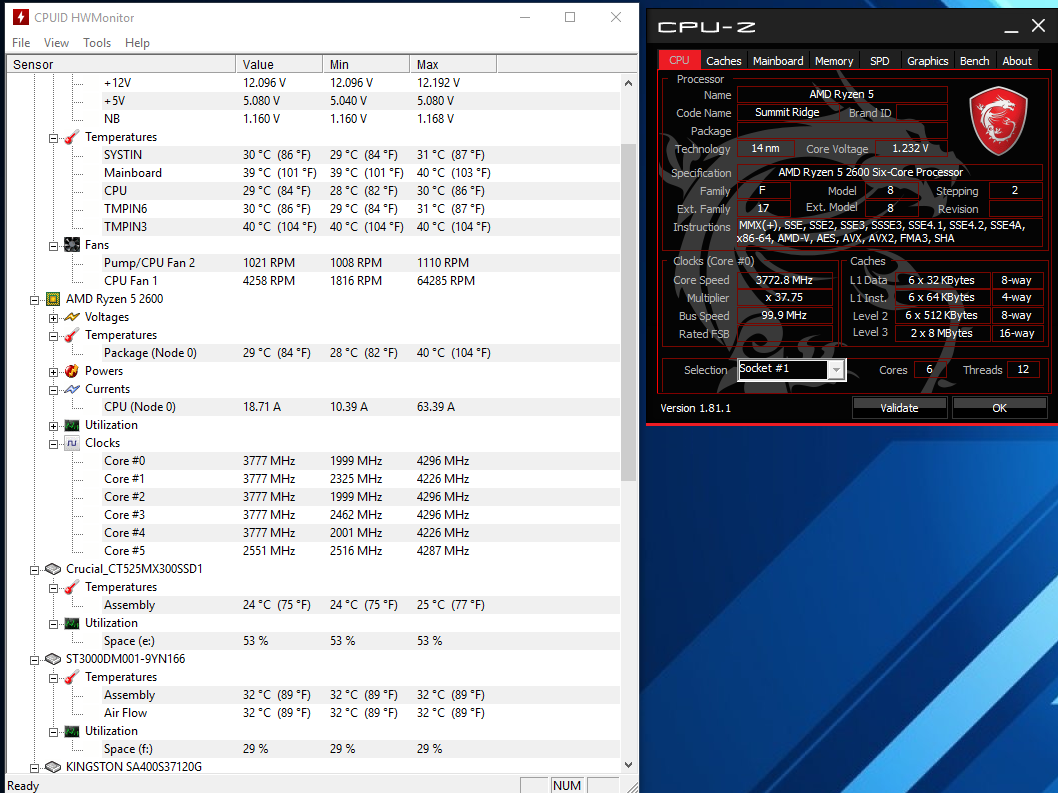This screenshot has width=1058, height=793.
Task: Click the Value column header
Action: (x=279, y=64)
